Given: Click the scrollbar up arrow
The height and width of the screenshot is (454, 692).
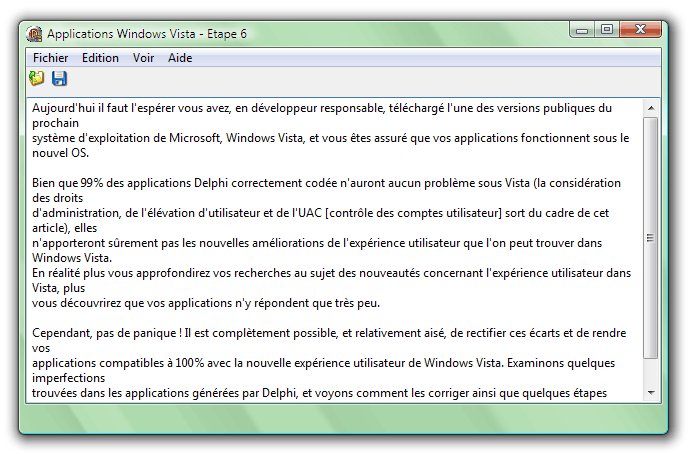Looking at the screenshot, I should (650, 107).
